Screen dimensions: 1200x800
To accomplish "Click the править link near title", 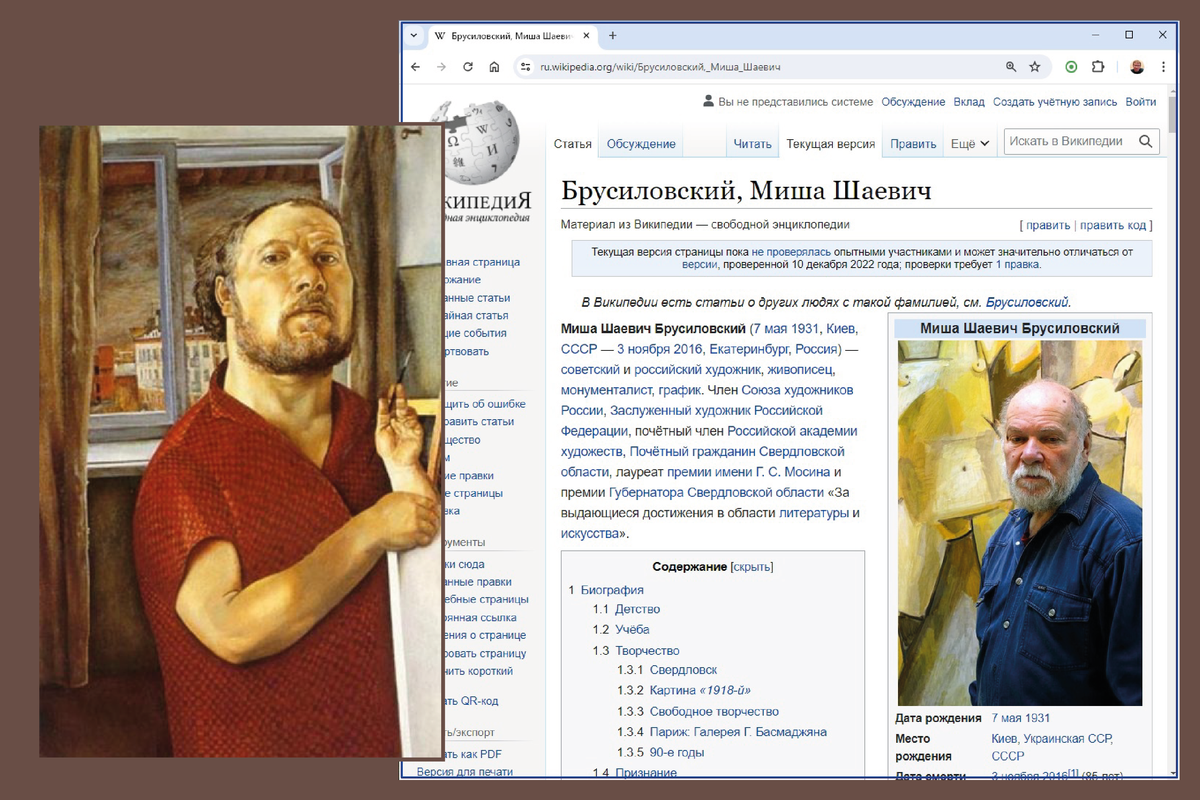I will [x=1048, y=225].
